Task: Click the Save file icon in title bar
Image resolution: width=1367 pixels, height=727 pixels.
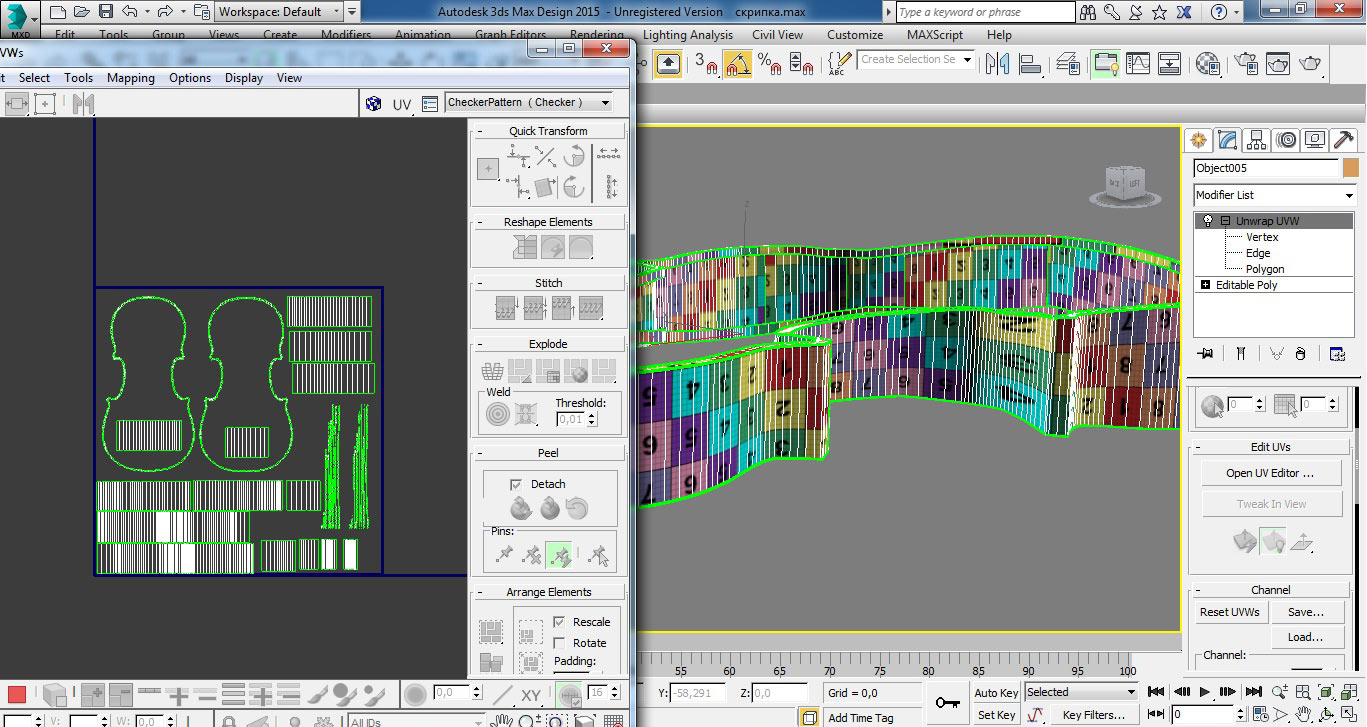Action: [x=106, y=12]
